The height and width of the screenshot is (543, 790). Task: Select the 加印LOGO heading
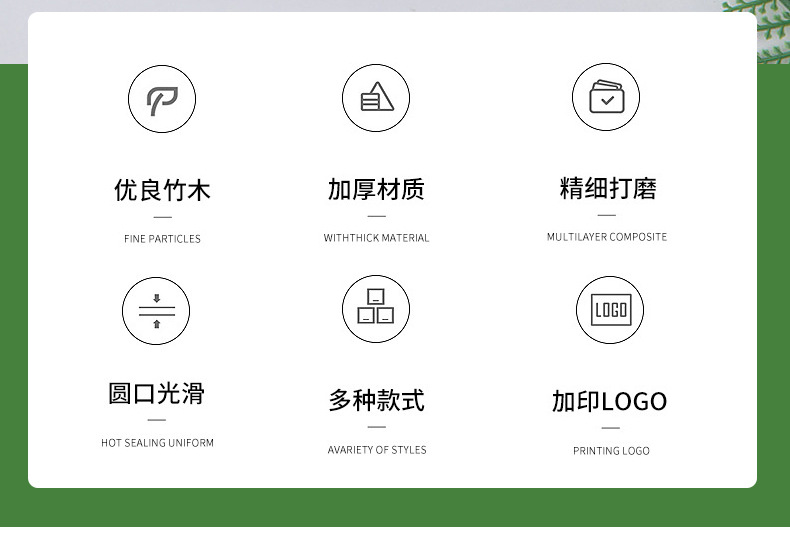pyautogui.click(x=609, y=401)
